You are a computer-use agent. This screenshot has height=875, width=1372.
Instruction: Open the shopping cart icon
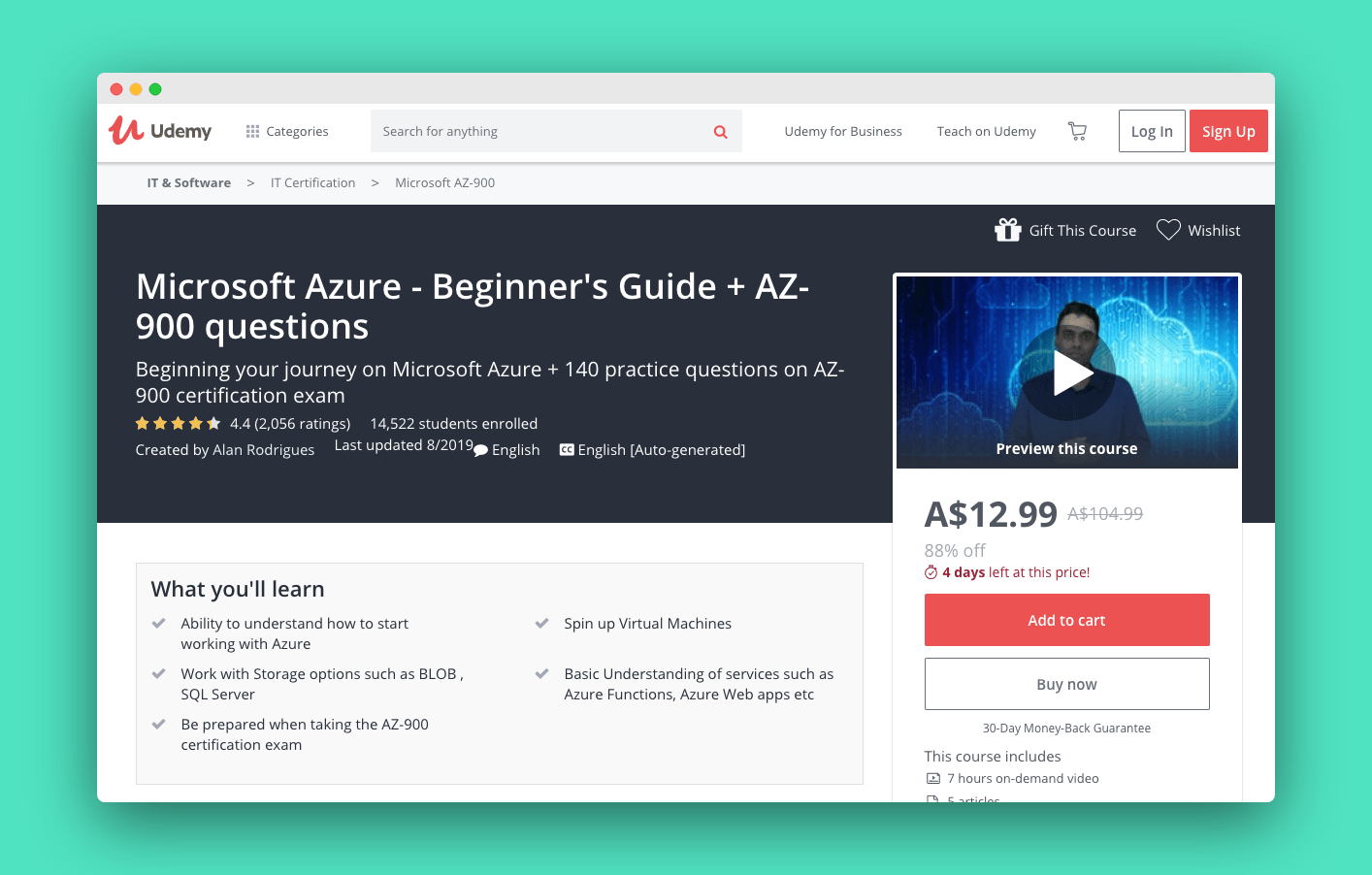[1077, 131]
